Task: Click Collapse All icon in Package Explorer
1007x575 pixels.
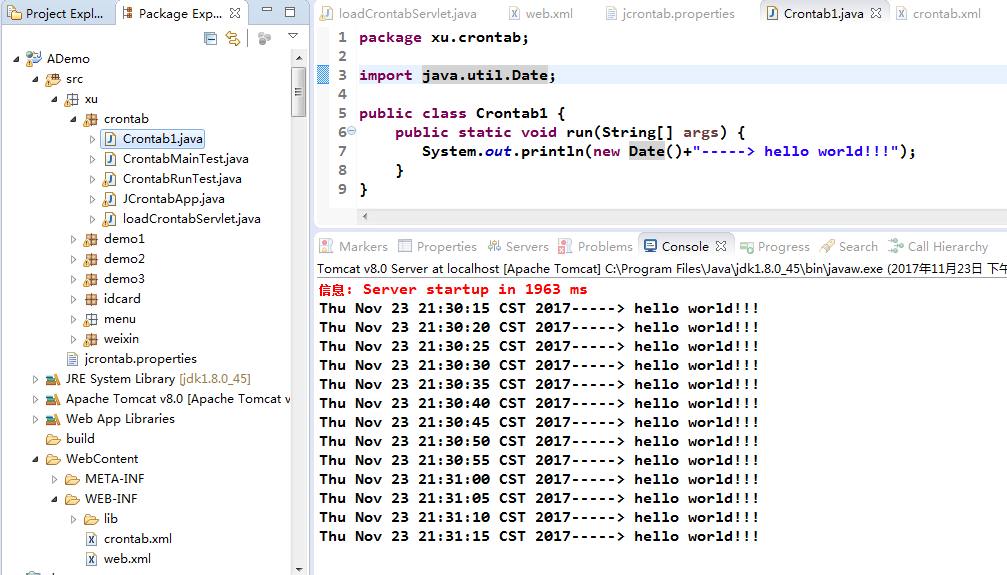Action: [x=210, y=39]
